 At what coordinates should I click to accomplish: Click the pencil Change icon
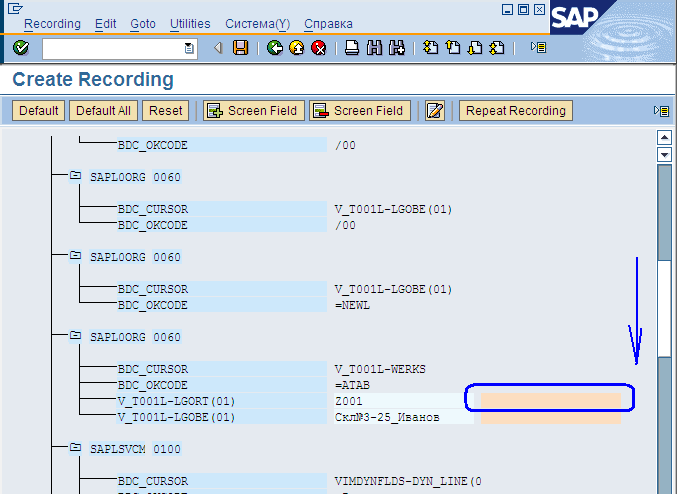click(434, 111)
